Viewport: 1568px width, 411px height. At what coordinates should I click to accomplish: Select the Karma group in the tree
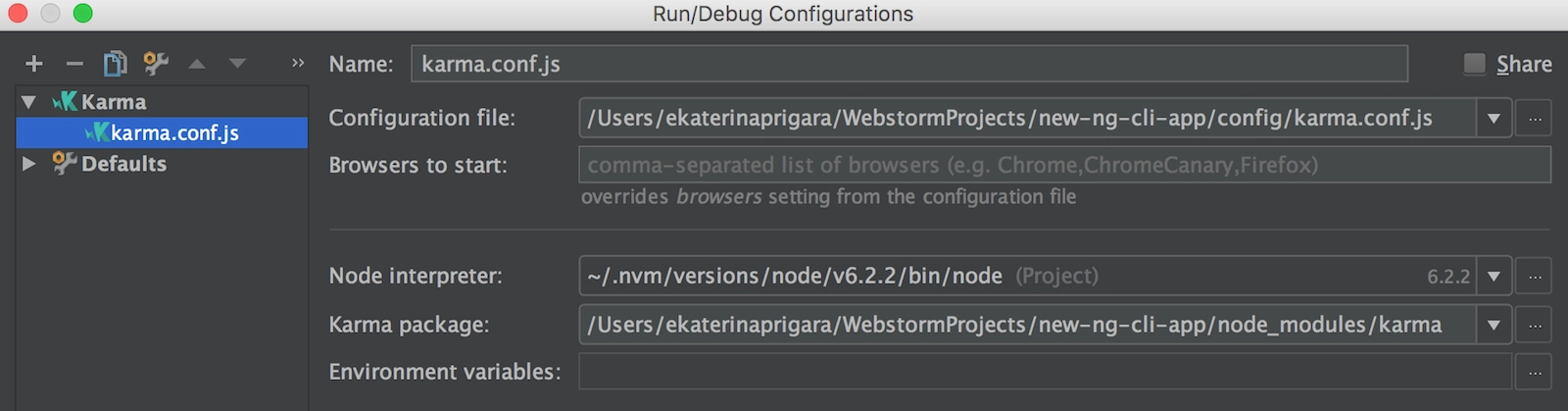(100, 101)
